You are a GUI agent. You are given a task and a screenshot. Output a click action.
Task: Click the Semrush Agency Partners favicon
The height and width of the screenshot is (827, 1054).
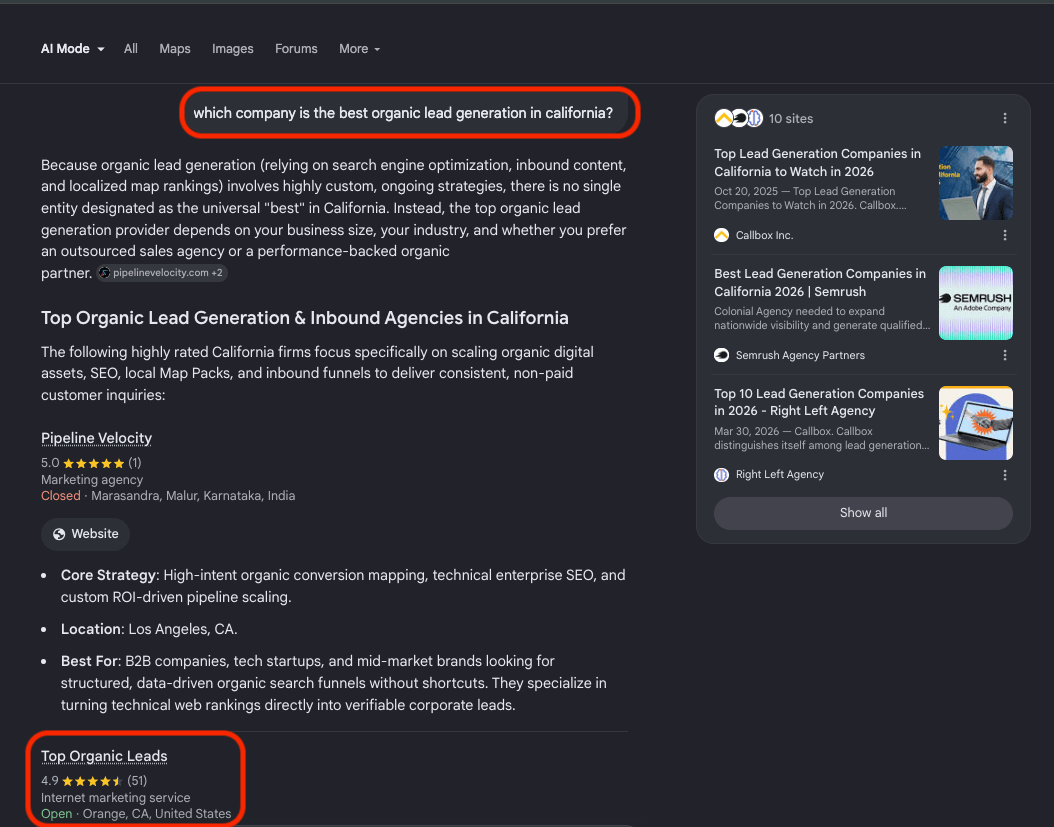coord(721,355)
